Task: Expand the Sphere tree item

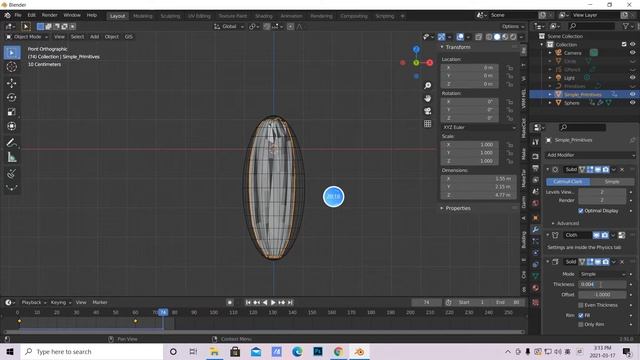Action: pos(550,103)
